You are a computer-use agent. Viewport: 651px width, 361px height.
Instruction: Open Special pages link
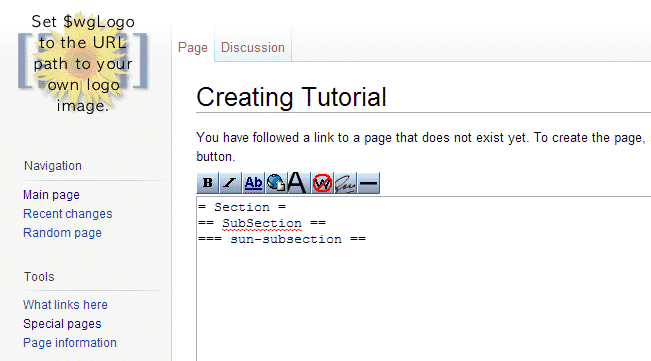click(x=62, y=324)
